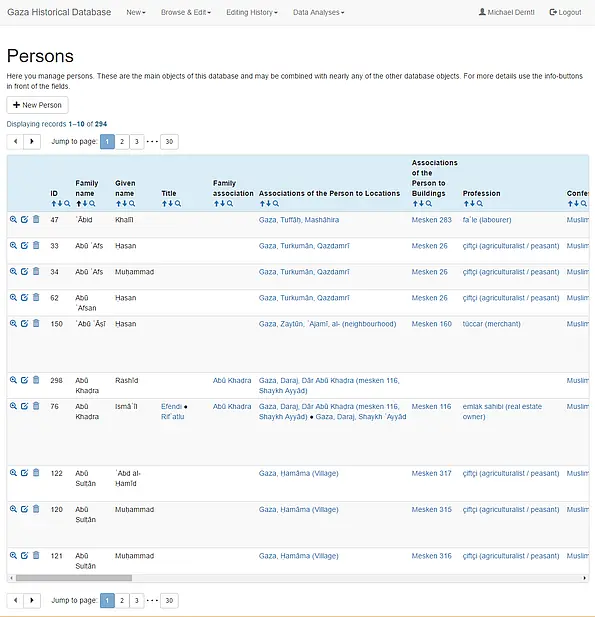595x617 pixels.
Task: Open the Data Analyses dropdown menu
Action: tap(318, 12)
